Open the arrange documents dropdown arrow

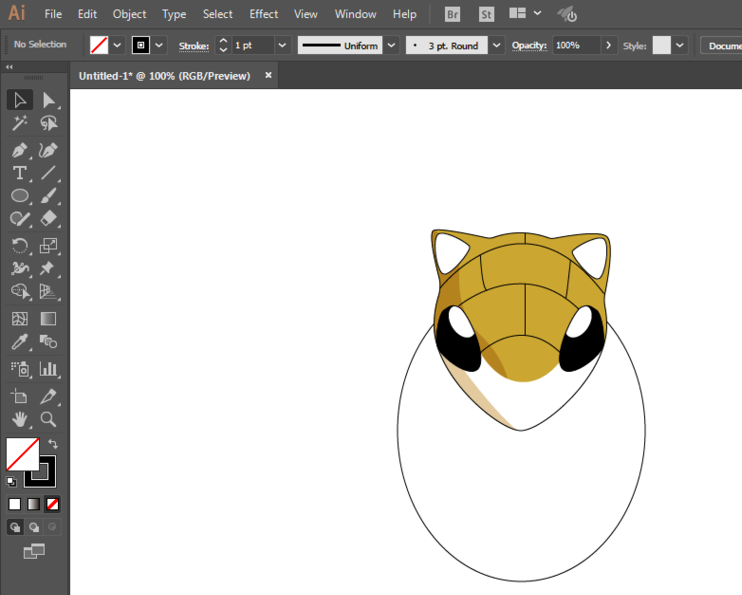pos(538,13)
